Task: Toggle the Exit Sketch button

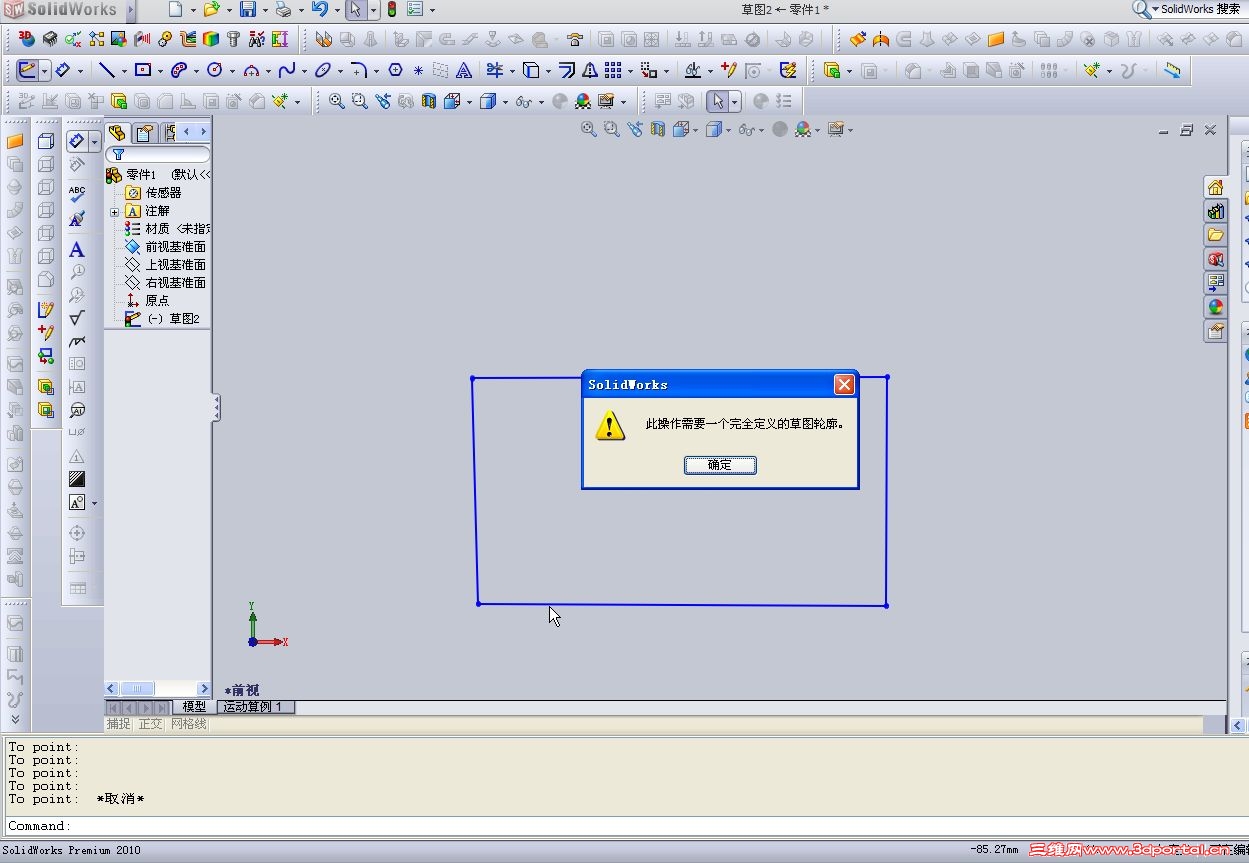Action: point(26,70)
